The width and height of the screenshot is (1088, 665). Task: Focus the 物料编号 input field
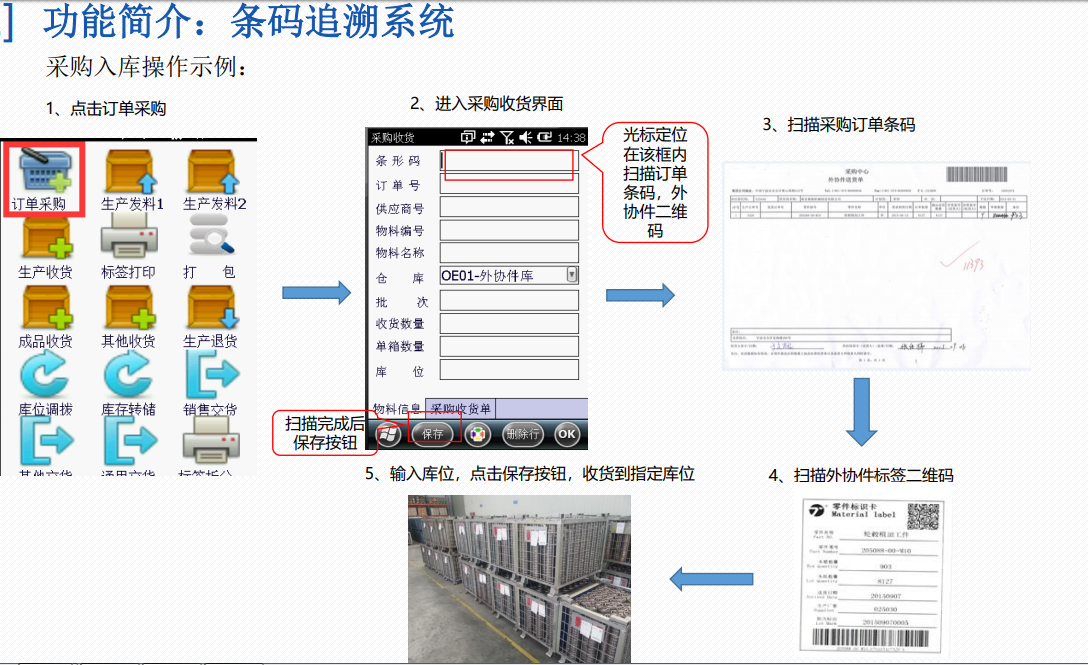tap(509, 230)
